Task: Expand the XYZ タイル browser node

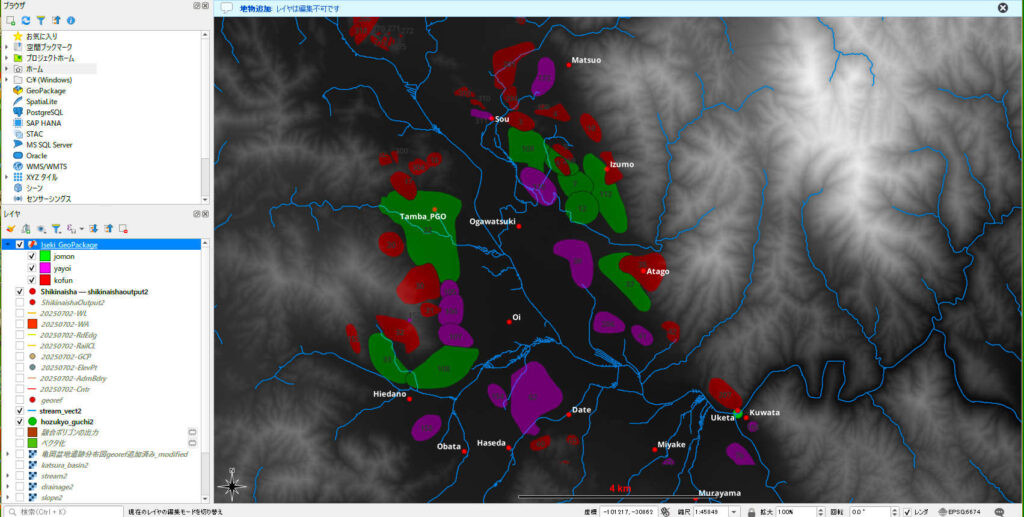Action: (x=6, y=177)
